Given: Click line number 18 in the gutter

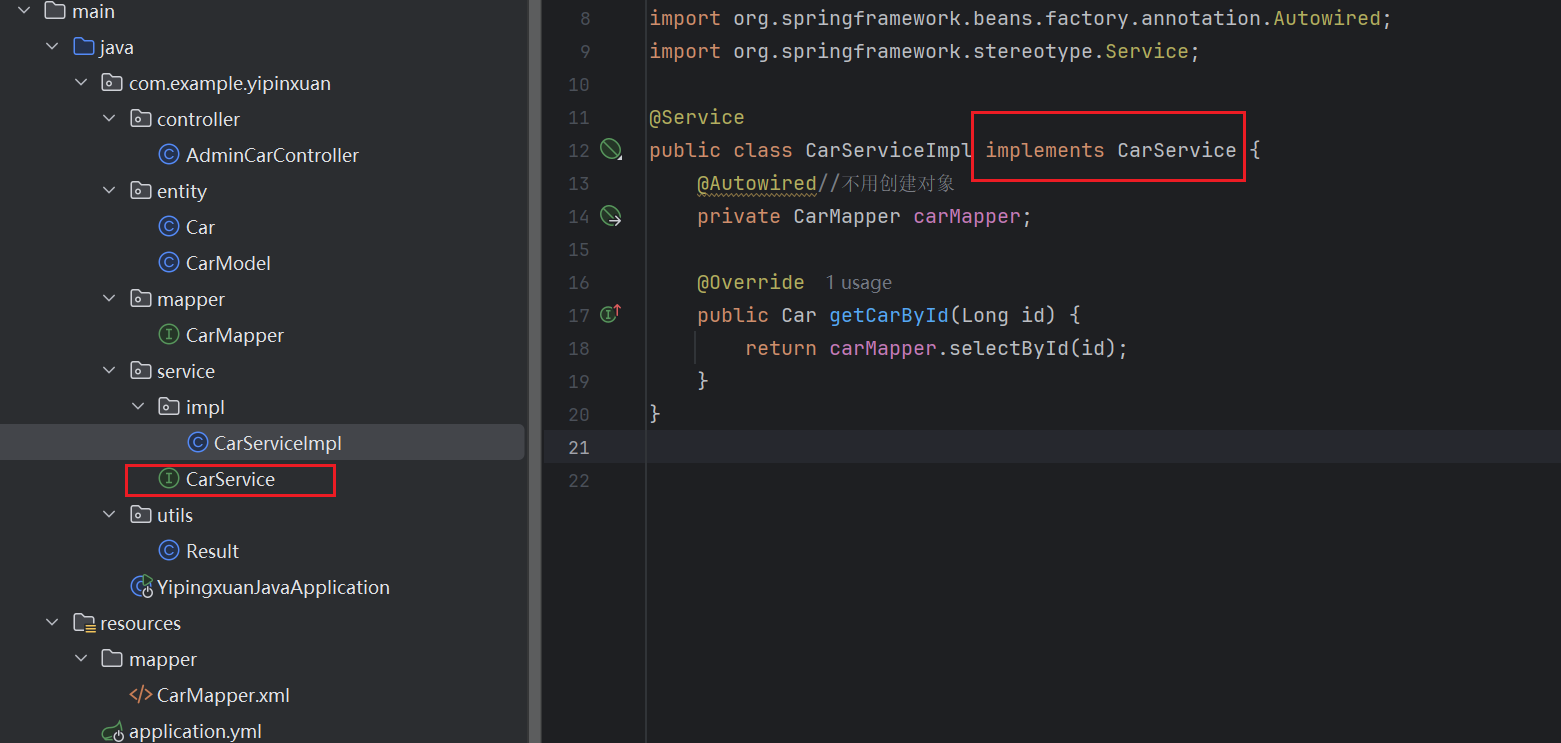Looking at the screenshot, I should click(579, 348).
